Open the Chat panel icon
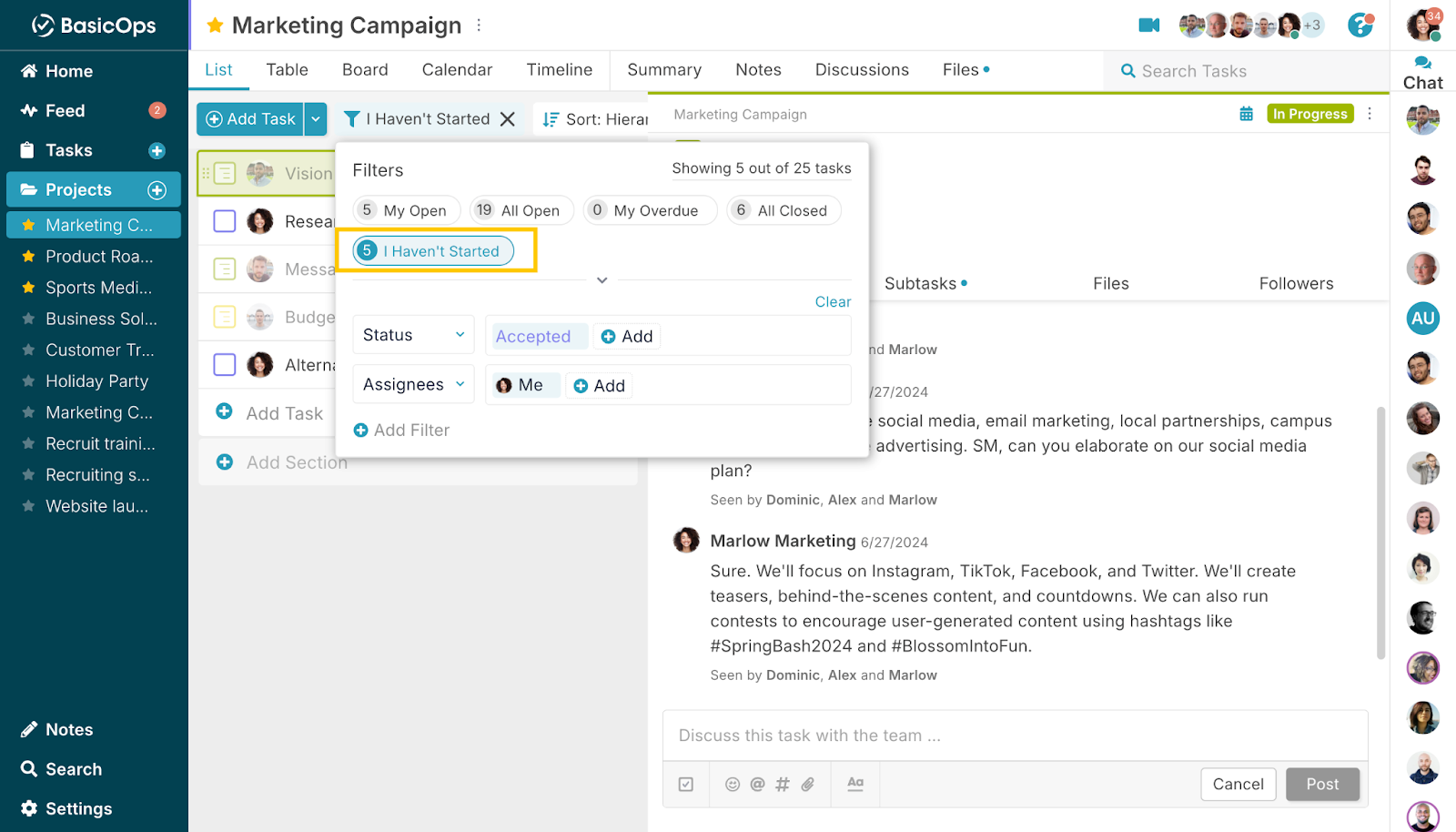The height and width of the screenshot is (832, 1456). (1422, 73)
